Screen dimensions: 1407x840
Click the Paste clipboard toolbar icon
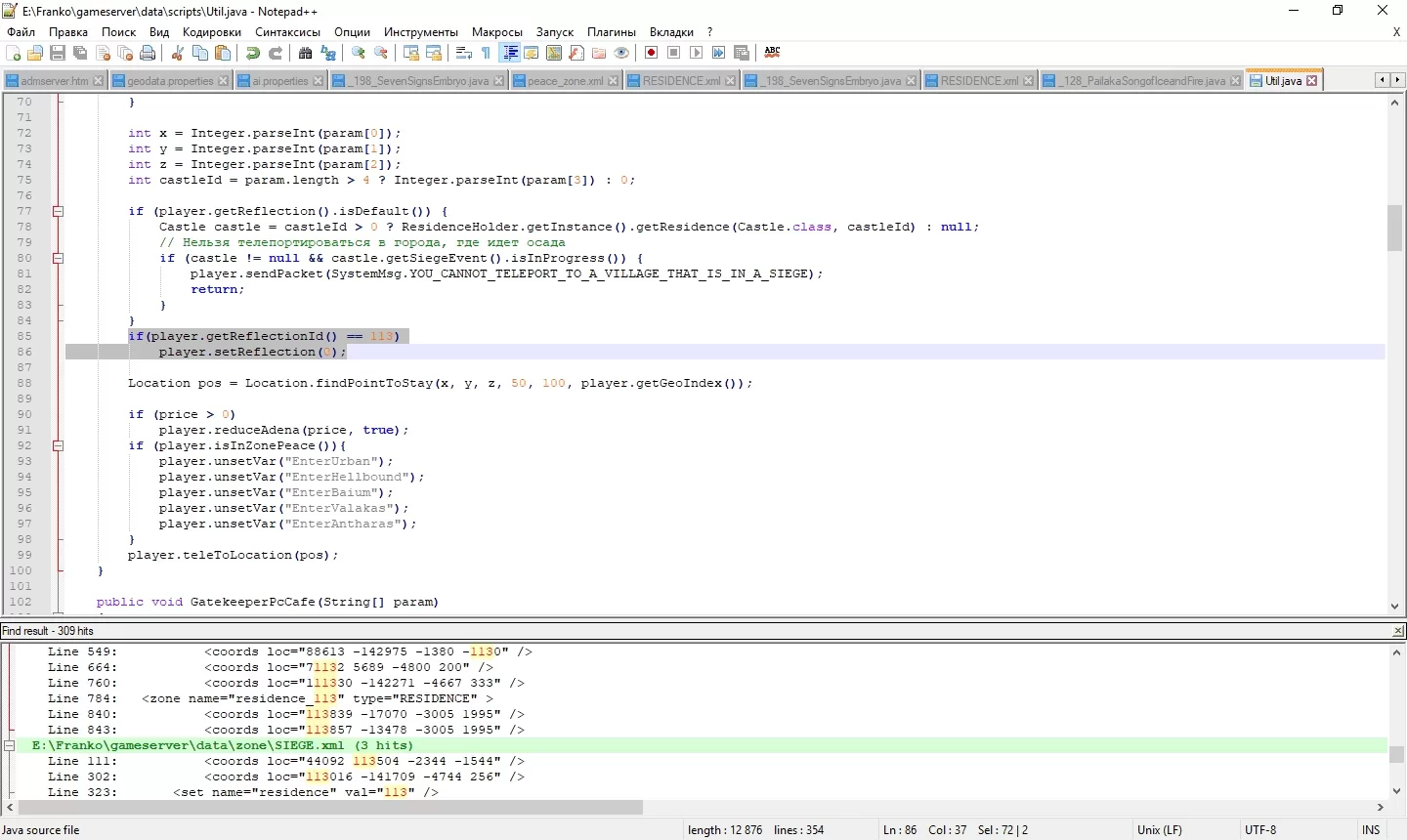[223, 53]
